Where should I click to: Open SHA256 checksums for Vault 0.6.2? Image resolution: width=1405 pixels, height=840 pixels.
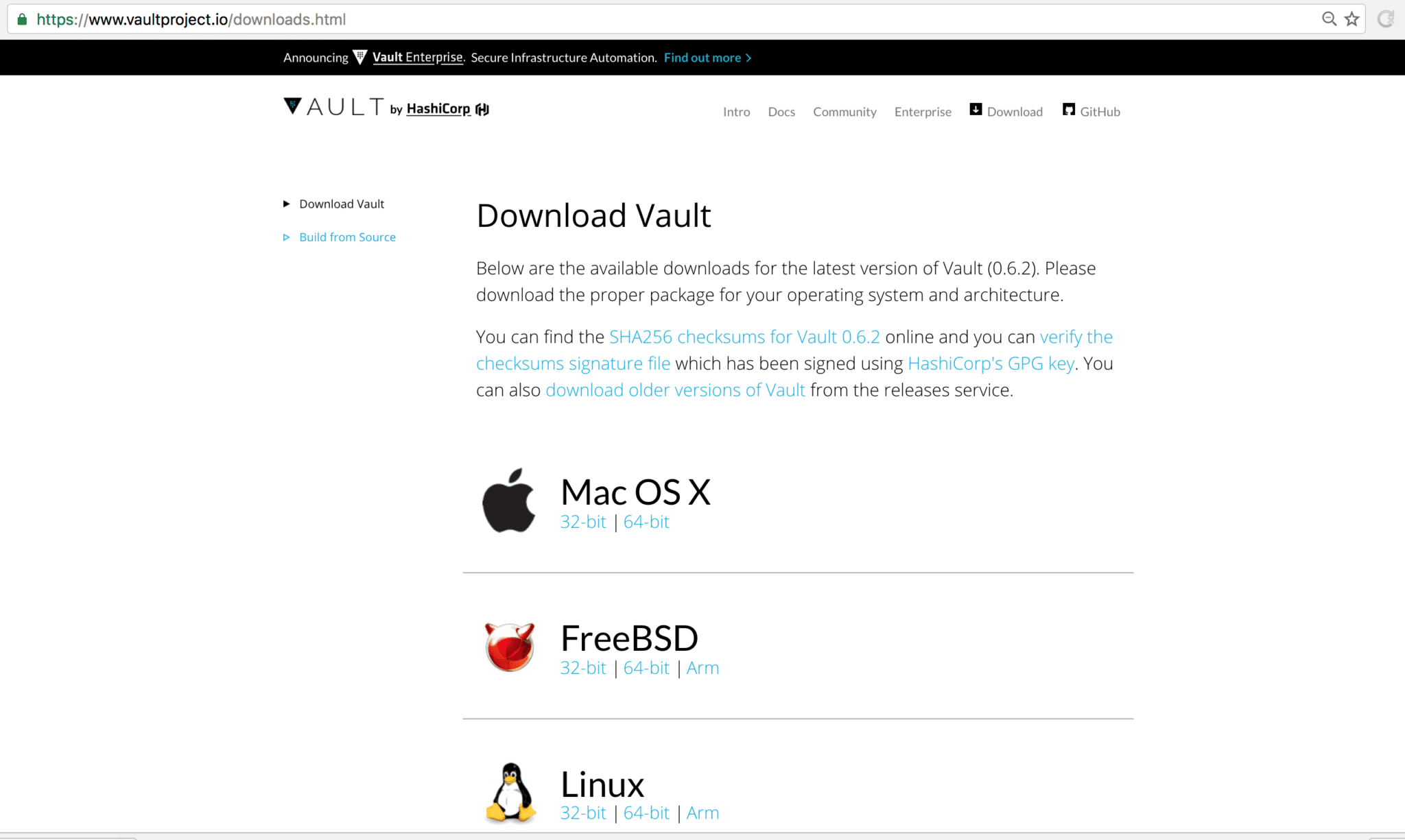coord(744,337)
